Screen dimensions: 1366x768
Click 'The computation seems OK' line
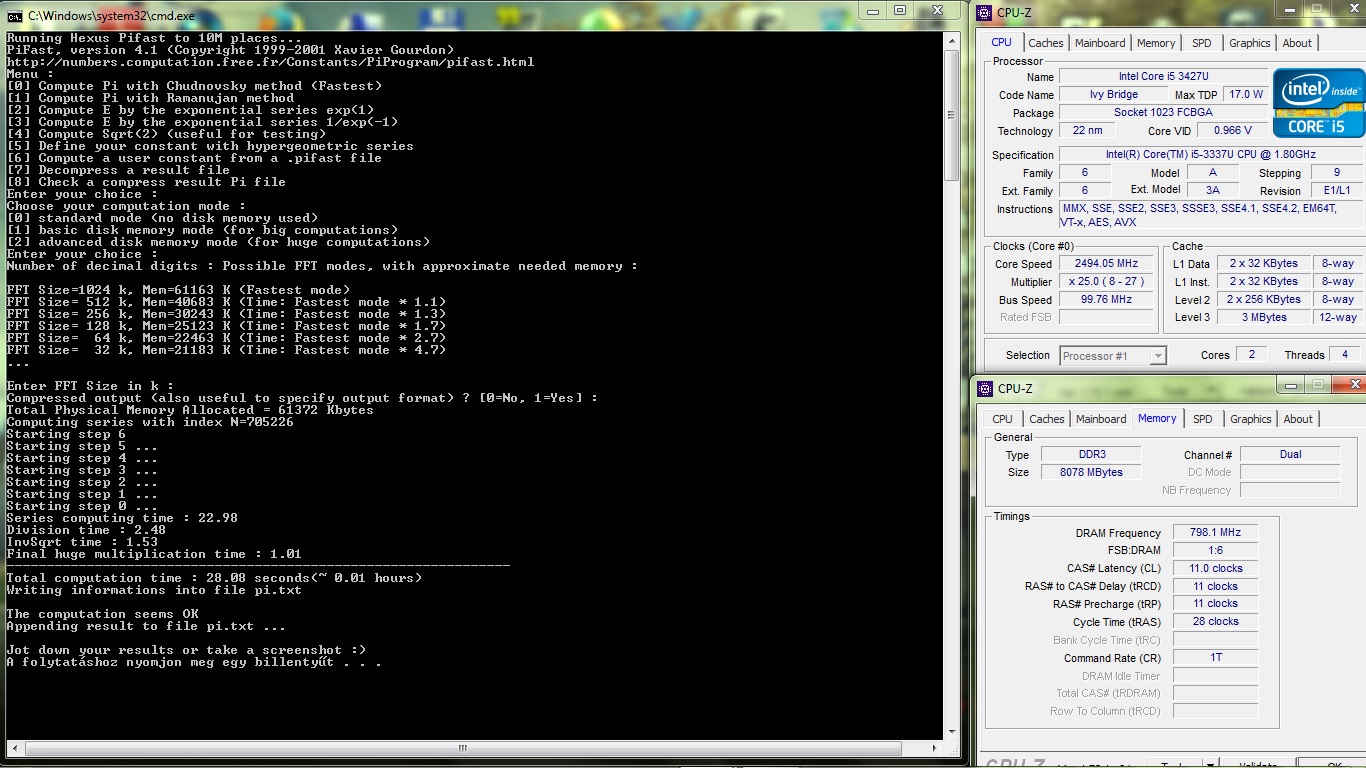pyautogui.click(x=102, y=614)
